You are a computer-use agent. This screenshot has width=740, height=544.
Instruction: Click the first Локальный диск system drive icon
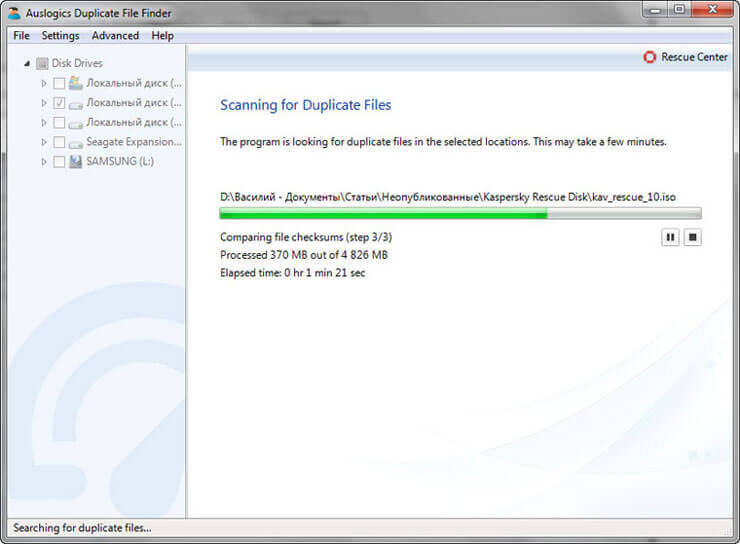click(76, 83)
